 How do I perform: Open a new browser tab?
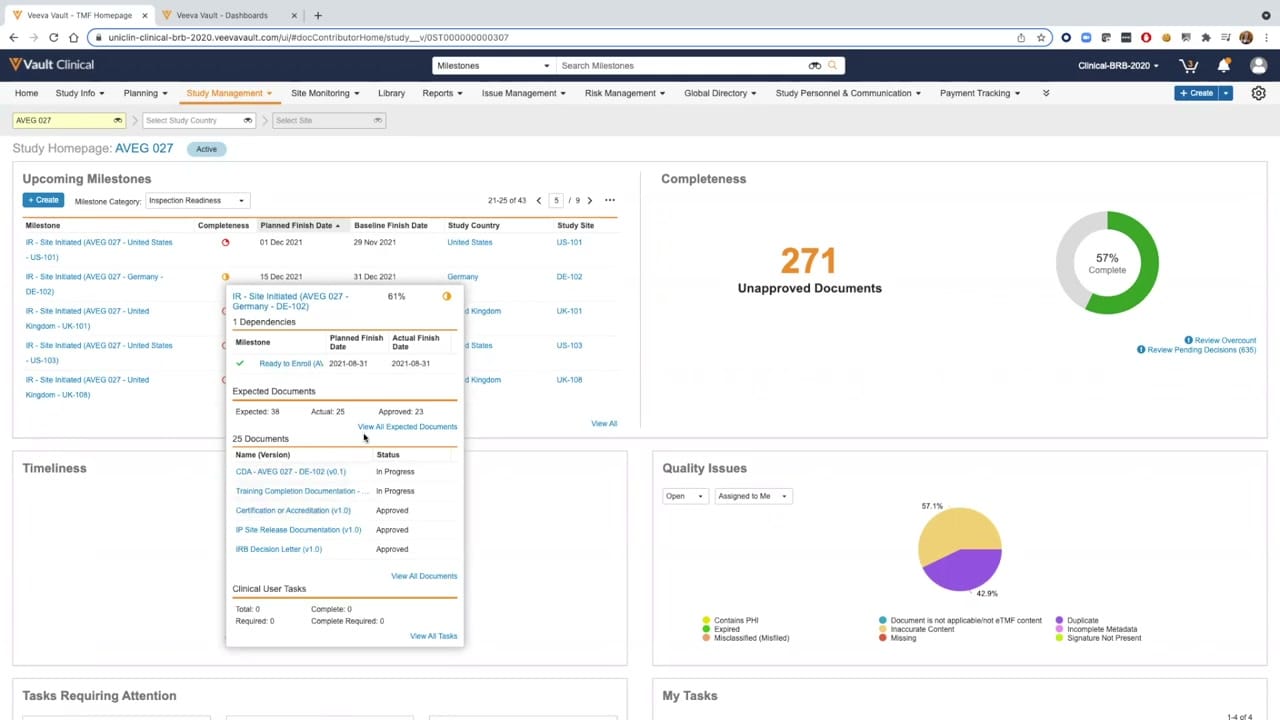[x=318, y=15]
